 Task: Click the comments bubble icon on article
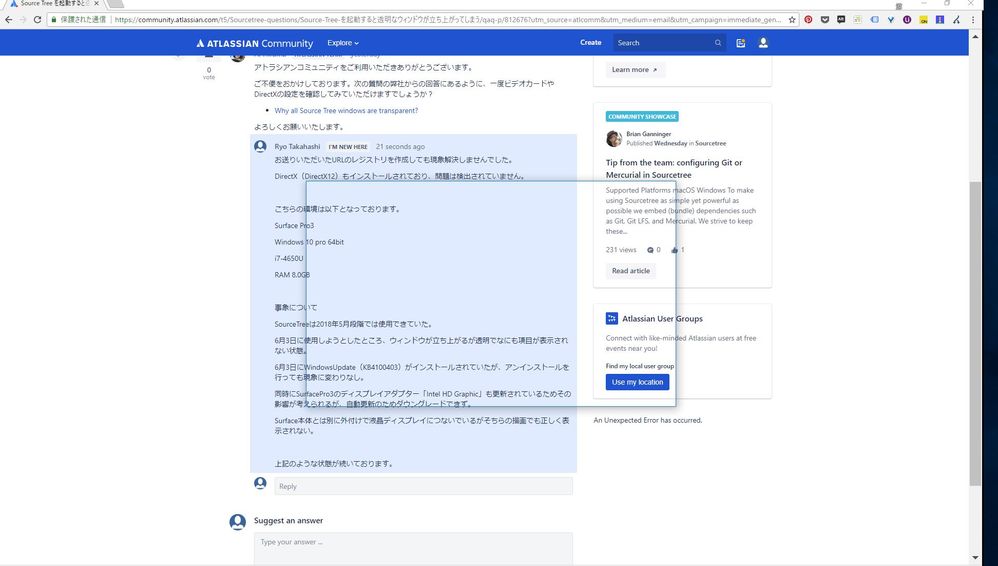[x=650, y=250]
